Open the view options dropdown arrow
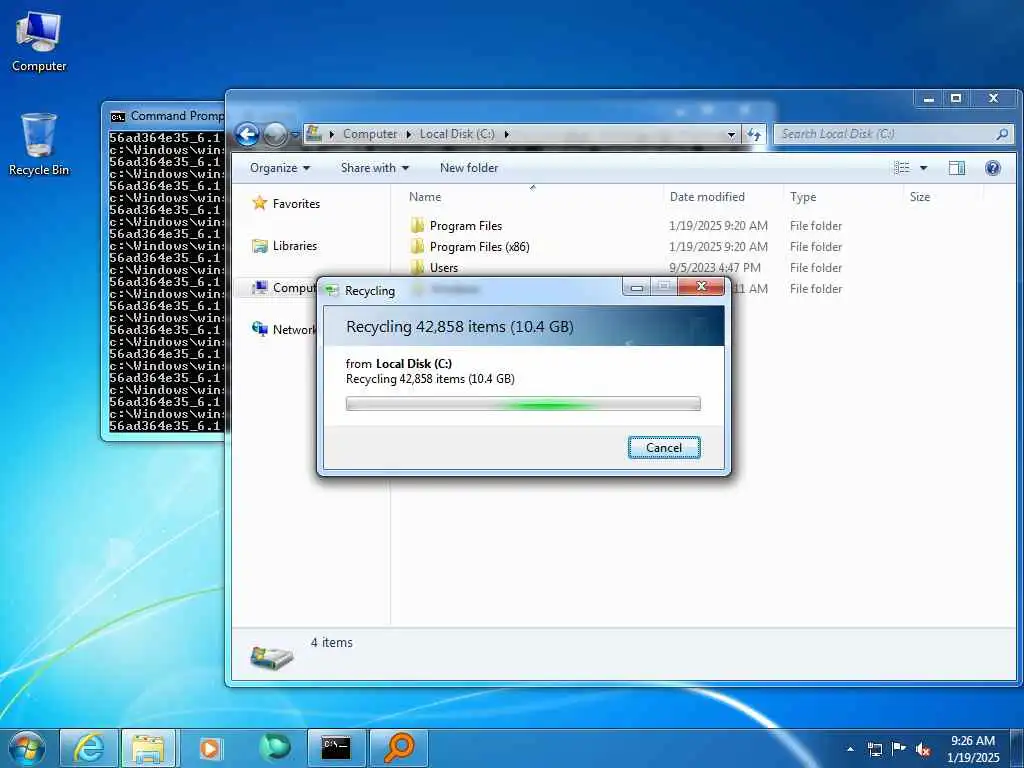This screenshot has width=1024, height=768. click(x=923, y=168)
